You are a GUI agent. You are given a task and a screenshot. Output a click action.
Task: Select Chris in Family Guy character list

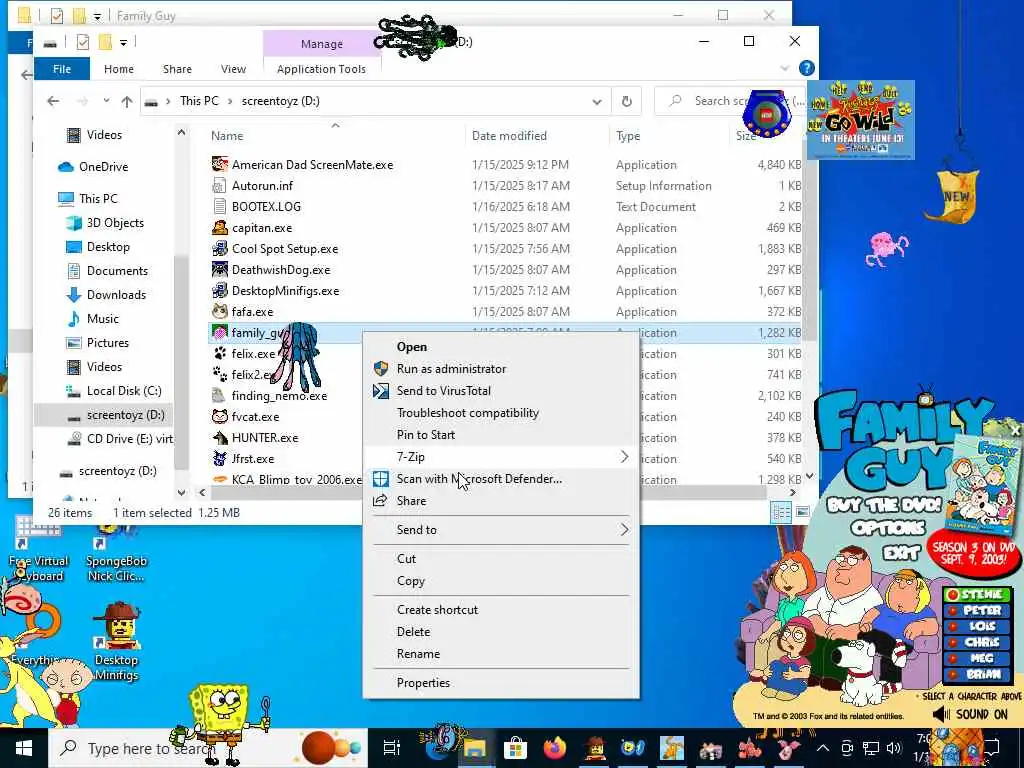pos(976,642)
